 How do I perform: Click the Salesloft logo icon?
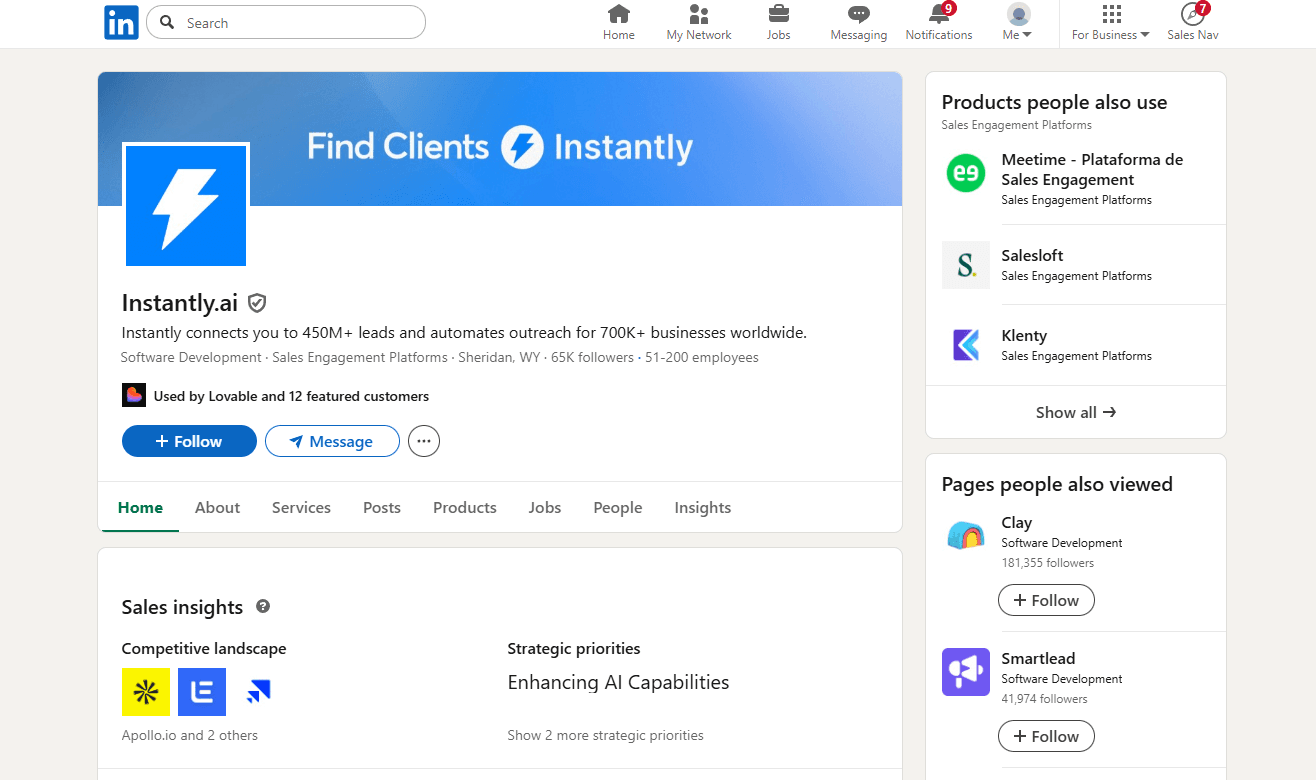coord(966,265)
